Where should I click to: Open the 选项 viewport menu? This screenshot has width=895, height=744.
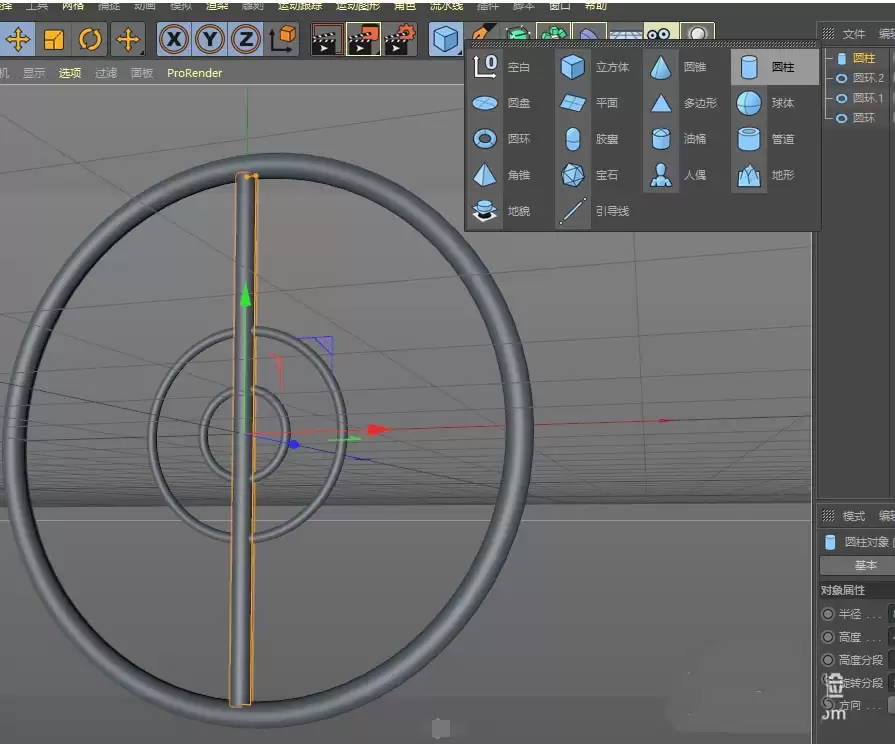click(x=68, y=72)
